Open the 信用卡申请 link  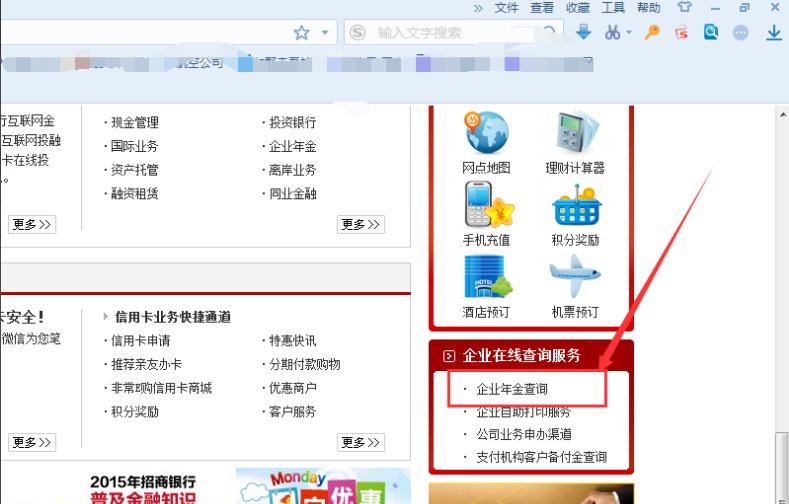click(x=140, y=341)
